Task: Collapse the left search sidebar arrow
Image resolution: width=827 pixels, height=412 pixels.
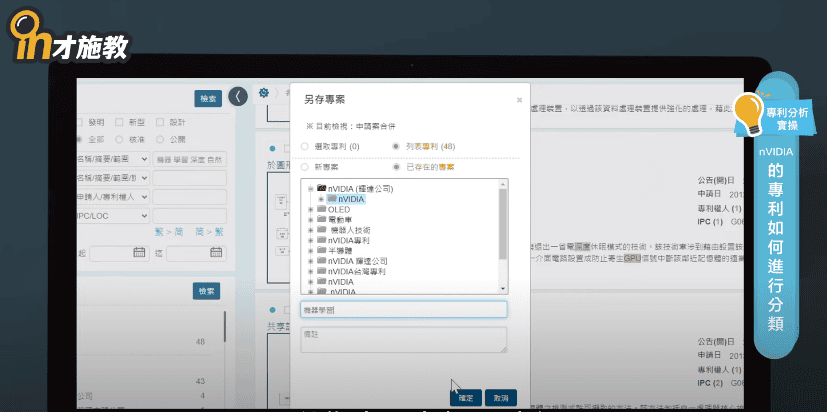Action: coord(237,96)
